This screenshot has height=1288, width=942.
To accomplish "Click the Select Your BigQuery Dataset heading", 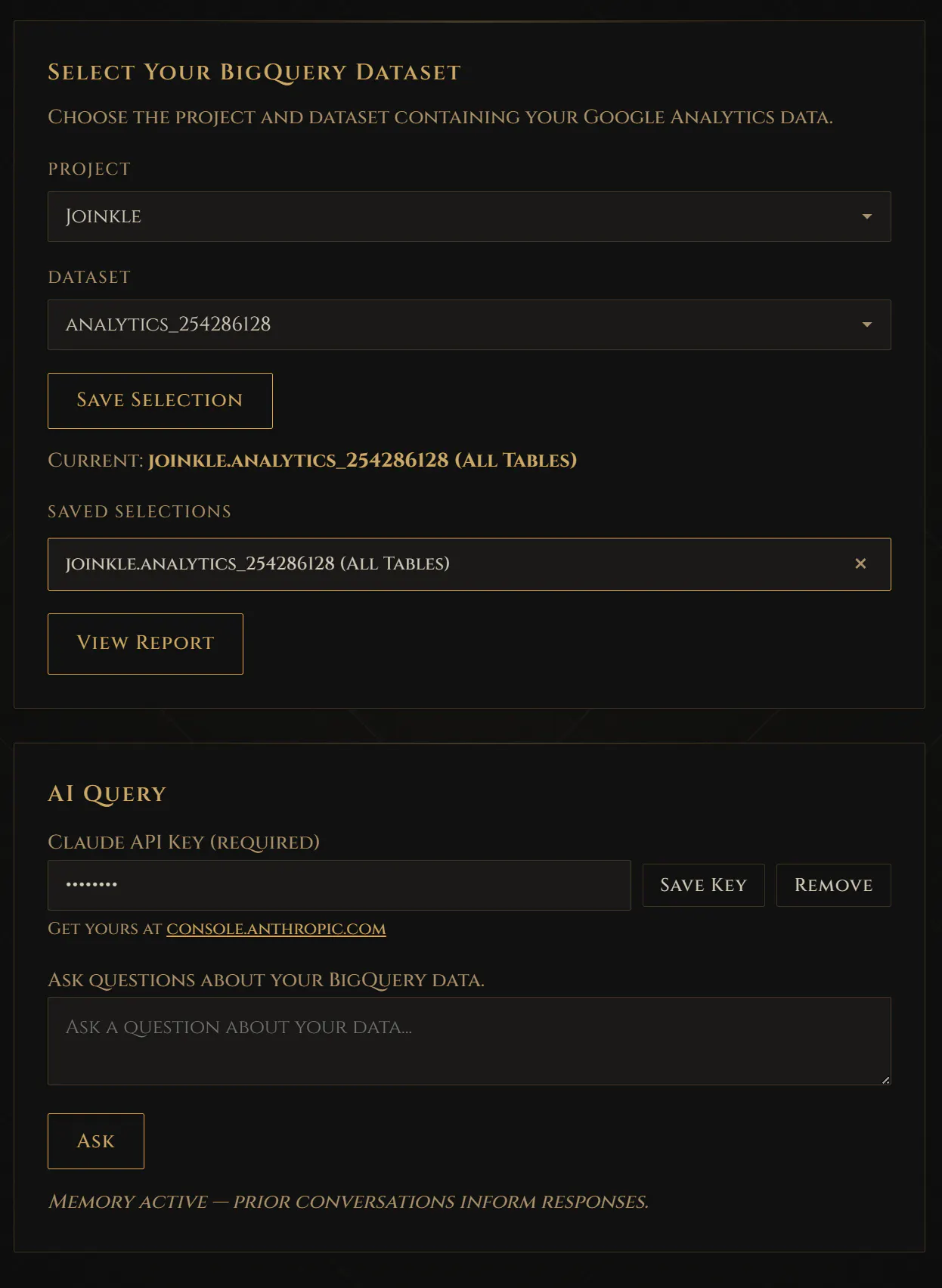I will click(254, 73).
